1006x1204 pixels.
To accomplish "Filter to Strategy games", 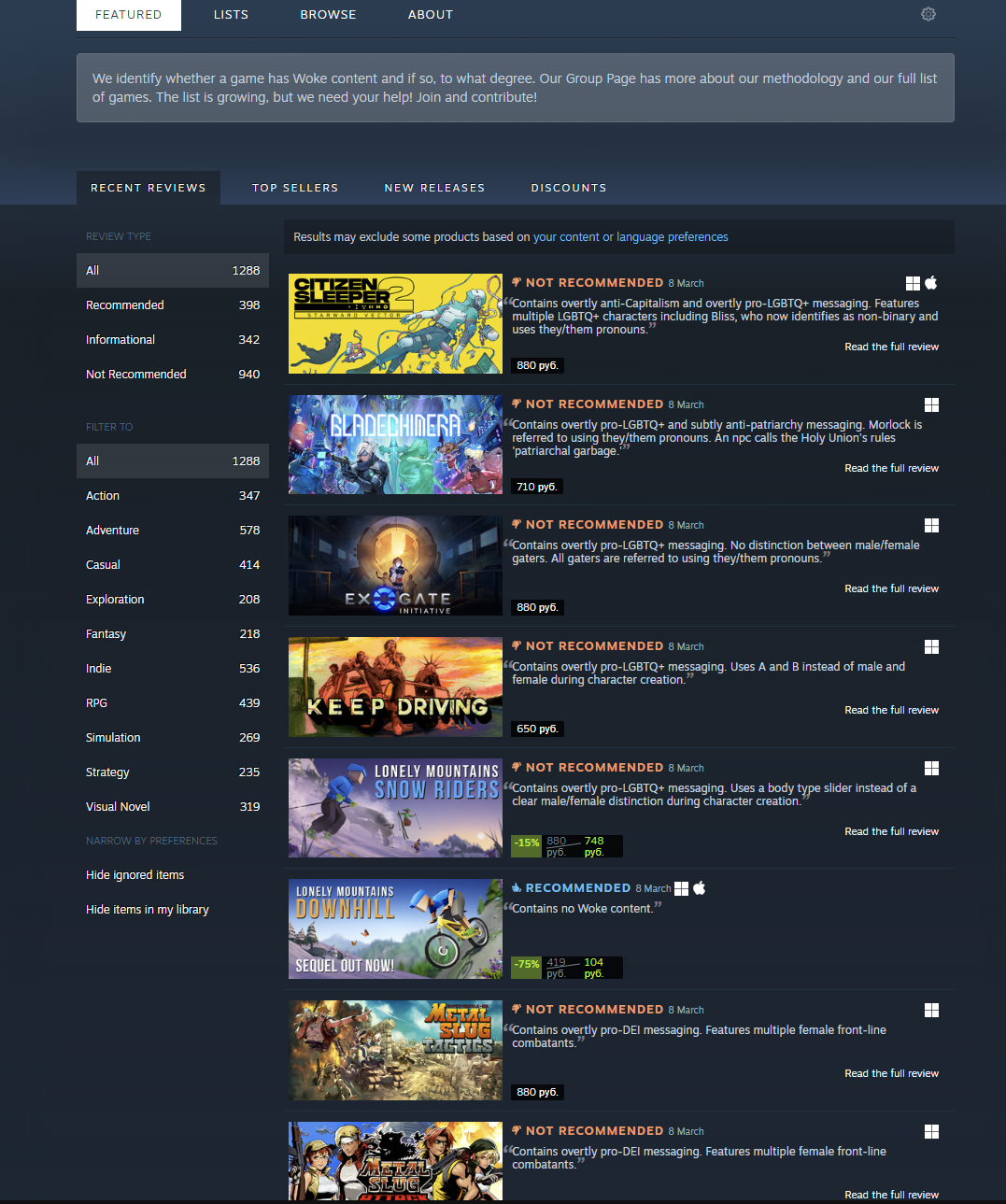I will coord(173,772).
